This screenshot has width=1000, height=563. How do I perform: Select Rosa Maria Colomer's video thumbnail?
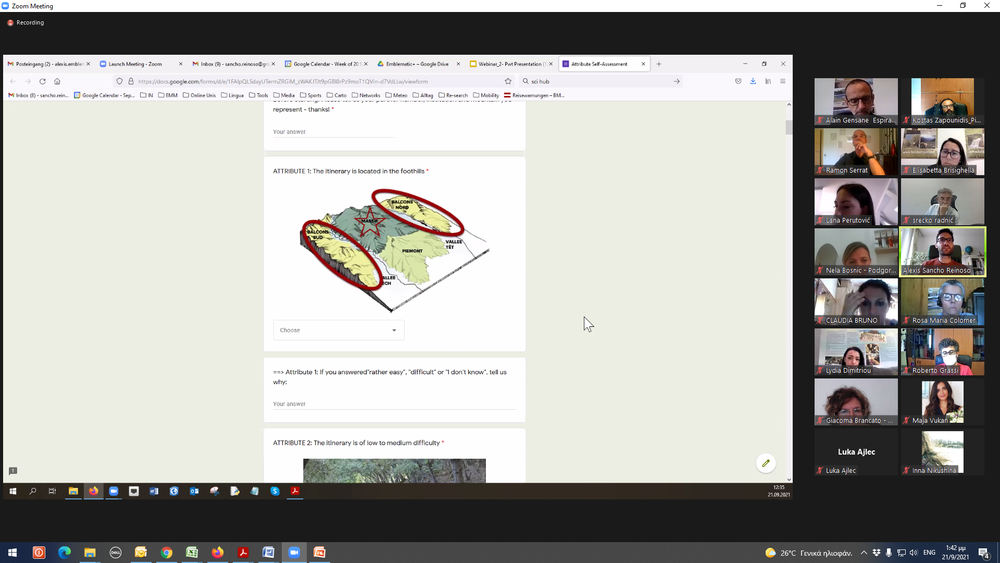pyautogui.click(x=942, y=301)
